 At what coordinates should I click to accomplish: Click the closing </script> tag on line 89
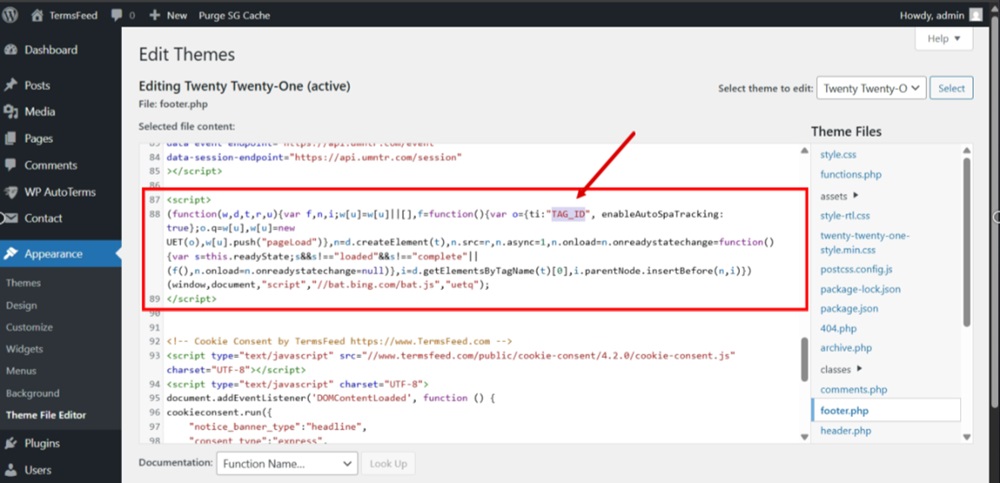pyautogui.click(x=191, y=299)
